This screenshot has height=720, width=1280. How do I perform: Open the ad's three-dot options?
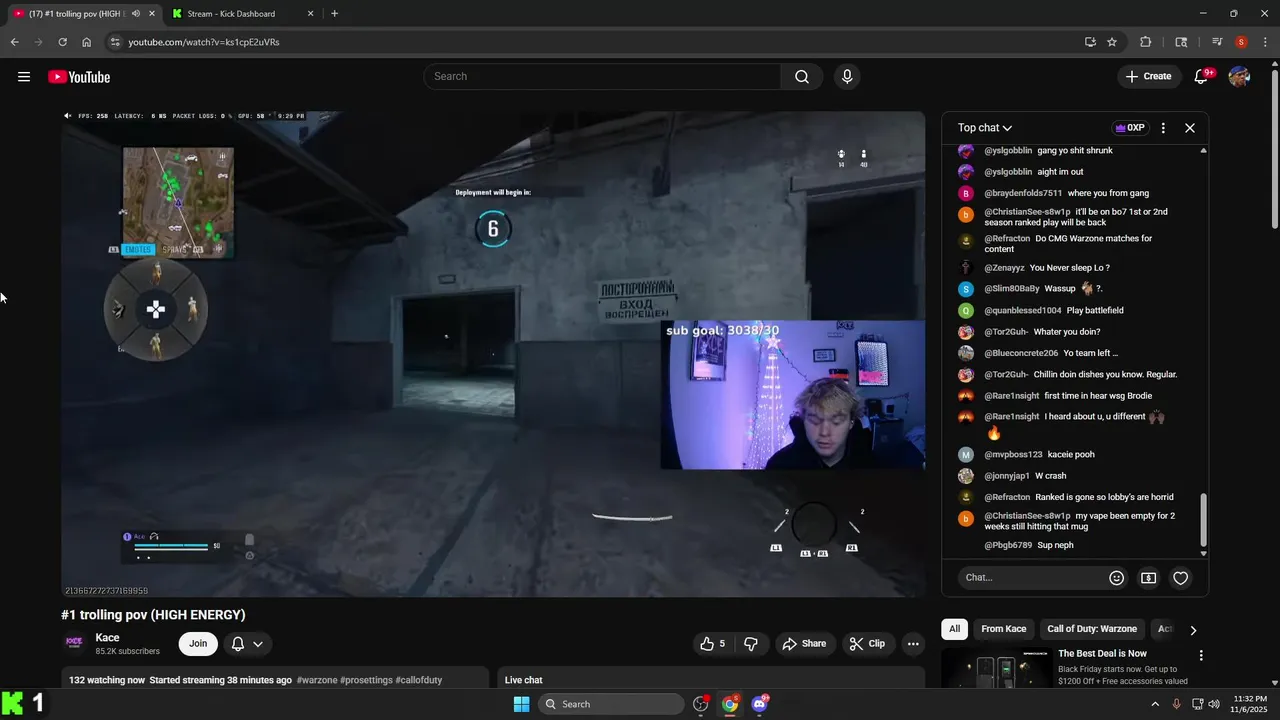click(1201, 656)
